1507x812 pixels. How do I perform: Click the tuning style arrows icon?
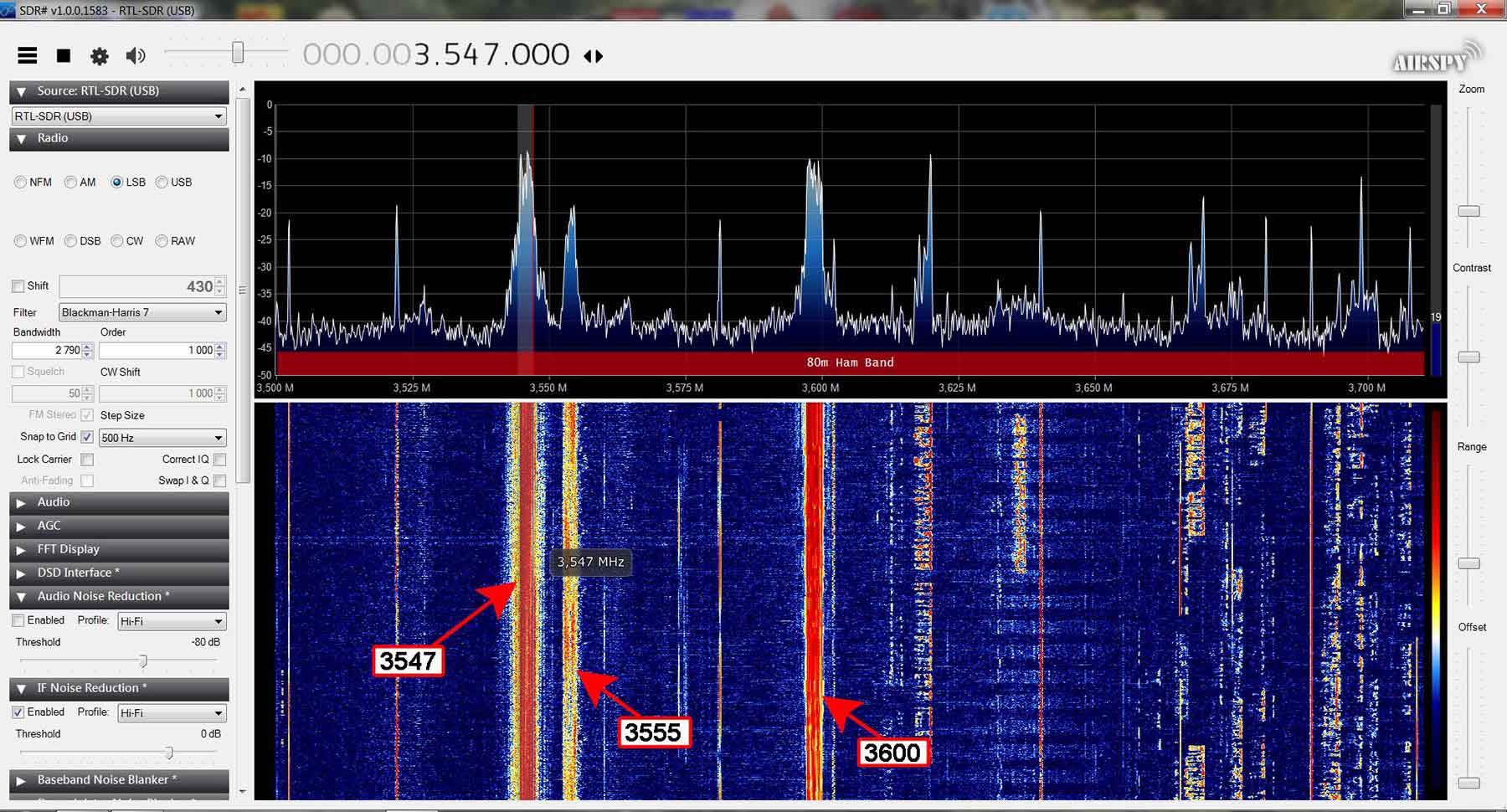[594, 56]
